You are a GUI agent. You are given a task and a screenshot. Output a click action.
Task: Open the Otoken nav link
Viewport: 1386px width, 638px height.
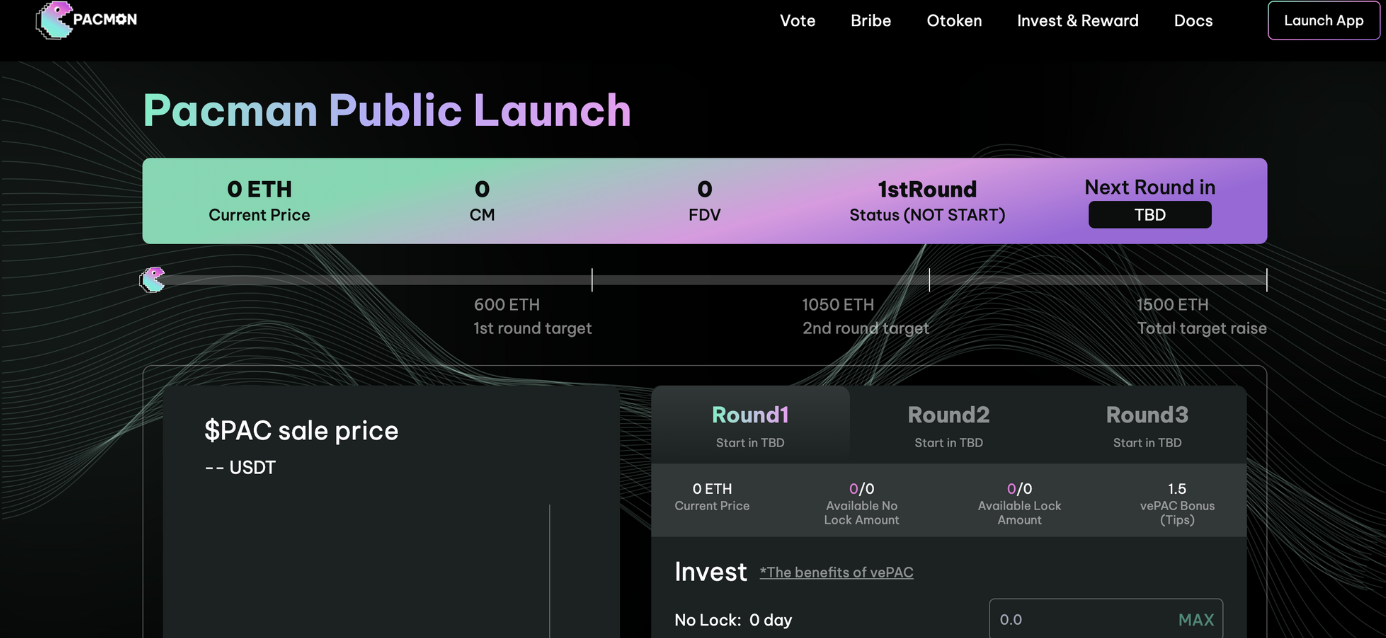954,20
